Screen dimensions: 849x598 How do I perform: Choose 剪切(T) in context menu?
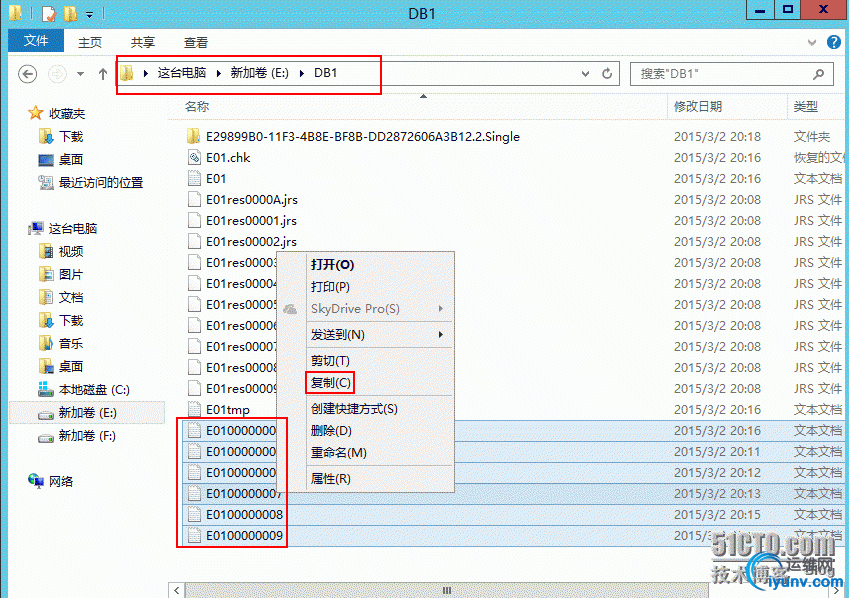[330, 361]
